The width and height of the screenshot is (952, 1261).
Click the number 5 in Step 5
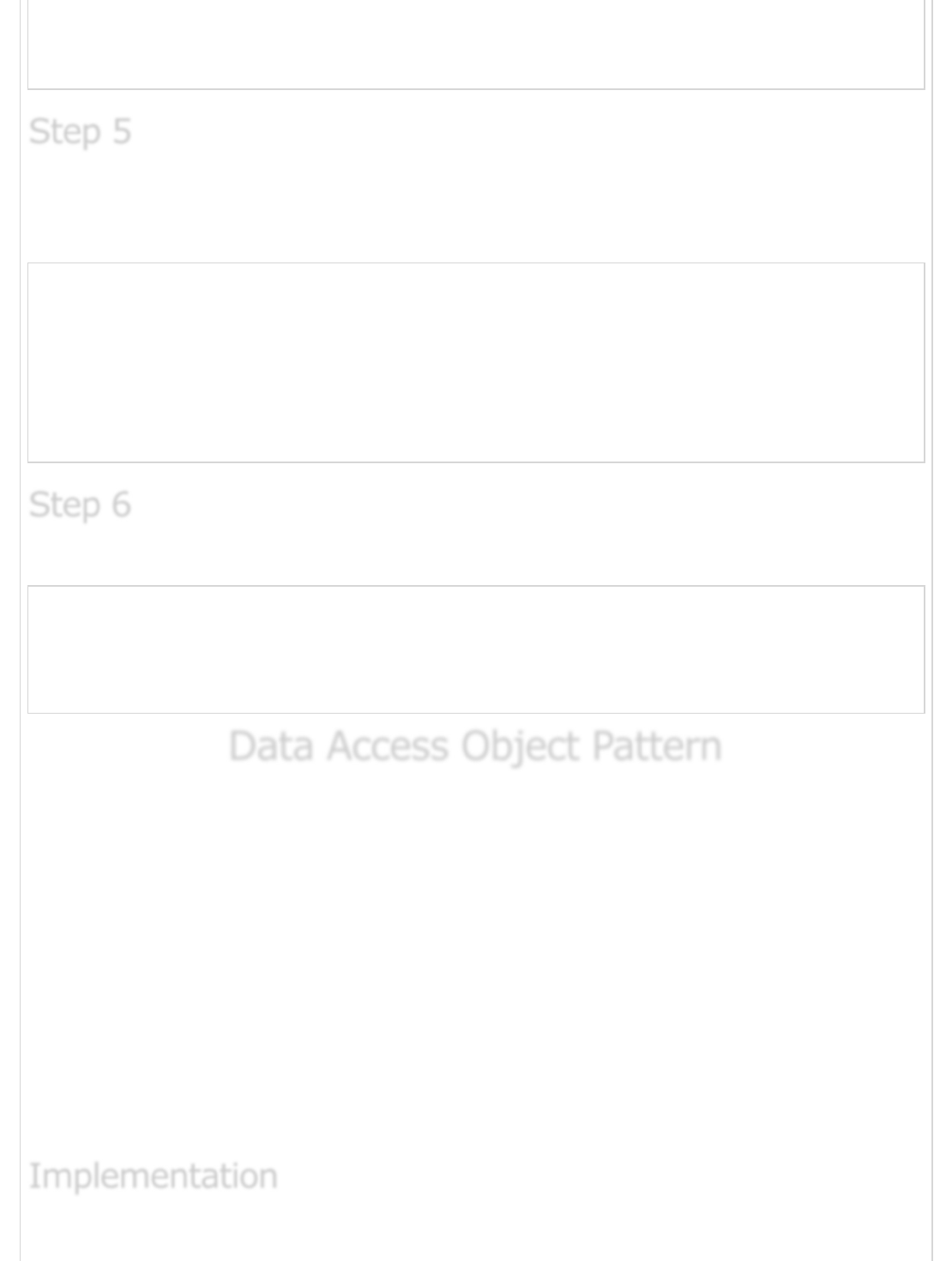(x=121, y=131)
